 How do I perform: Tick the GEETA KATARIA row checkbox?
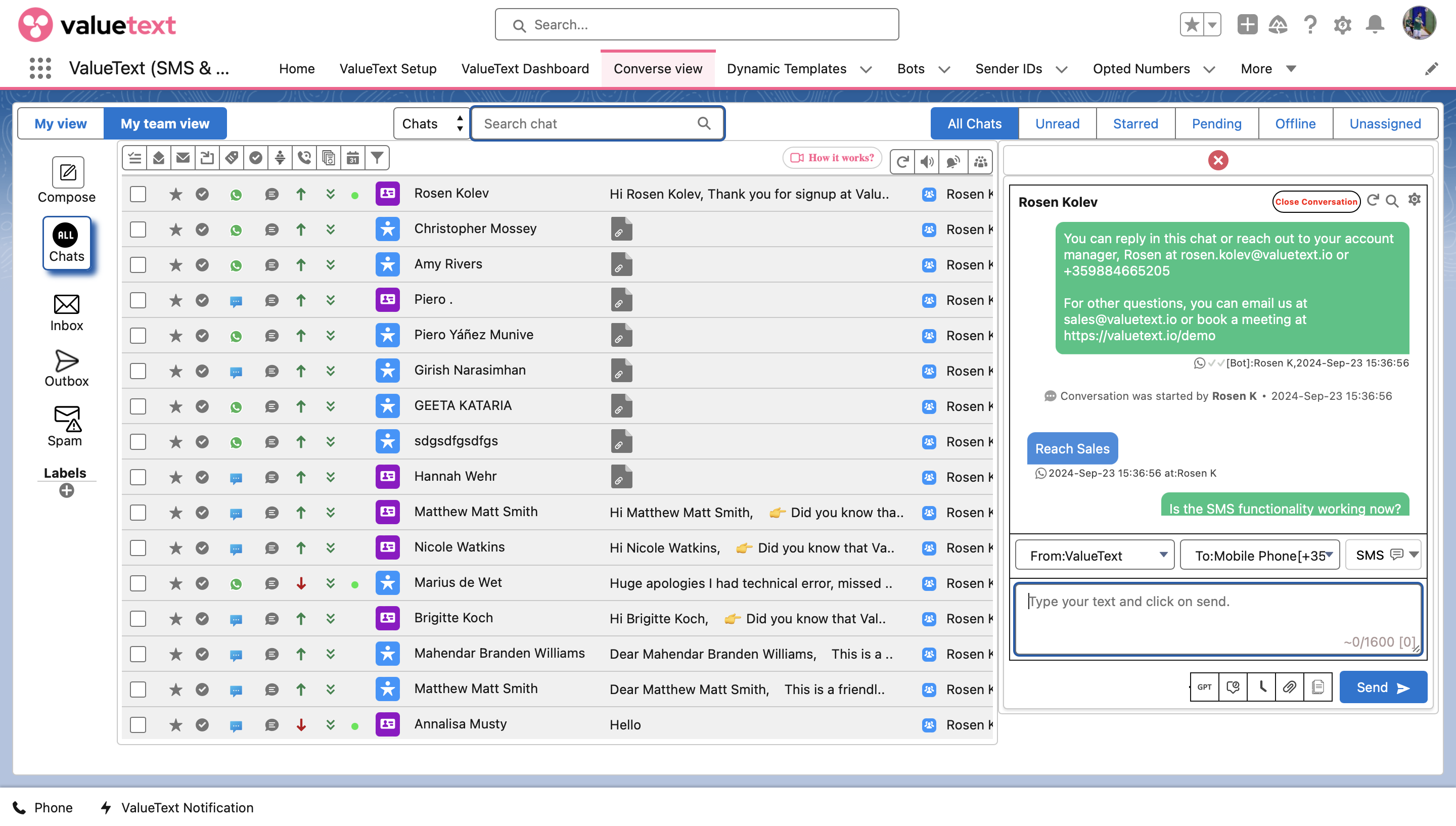(x=138, y=406)
